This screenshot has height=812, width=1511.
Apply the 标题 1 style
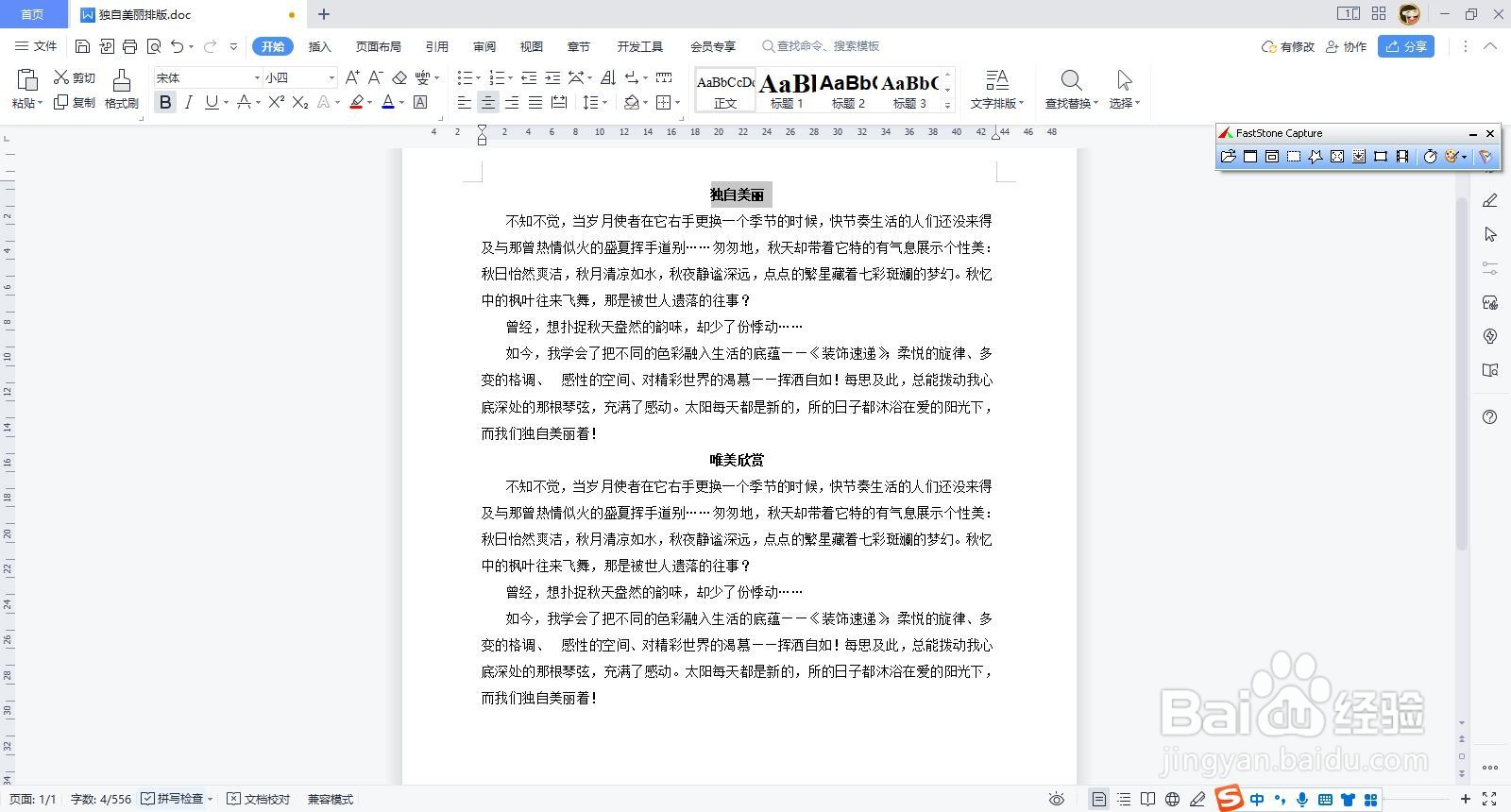[787, 91]
